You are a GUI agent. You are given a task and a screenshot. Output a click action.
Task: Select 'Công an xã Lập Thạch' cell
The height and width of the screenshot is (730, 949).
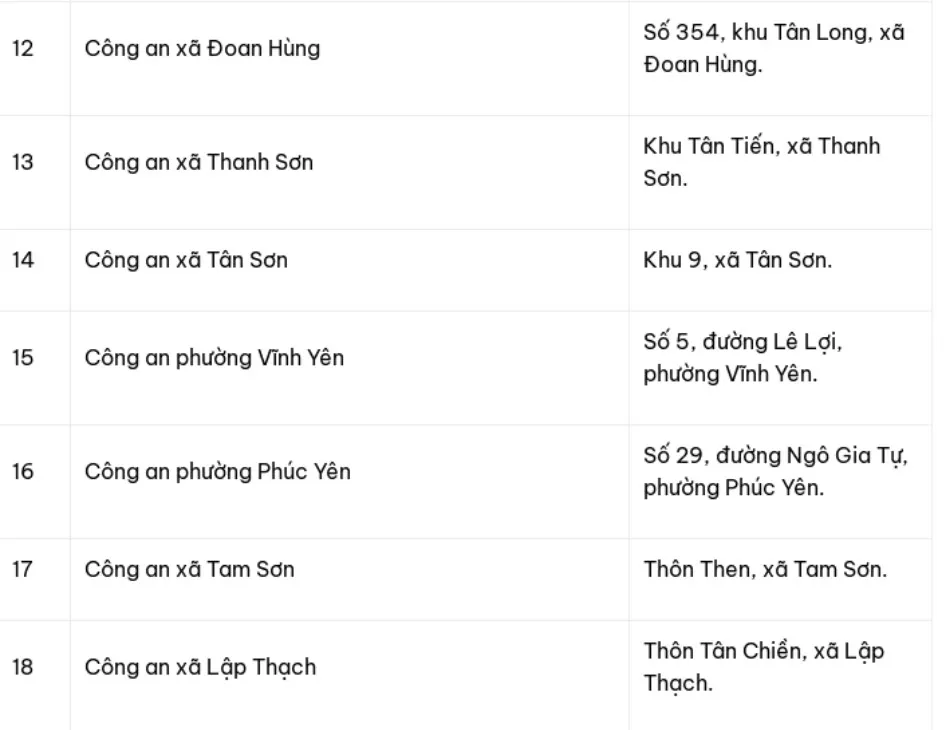[349, 675]
